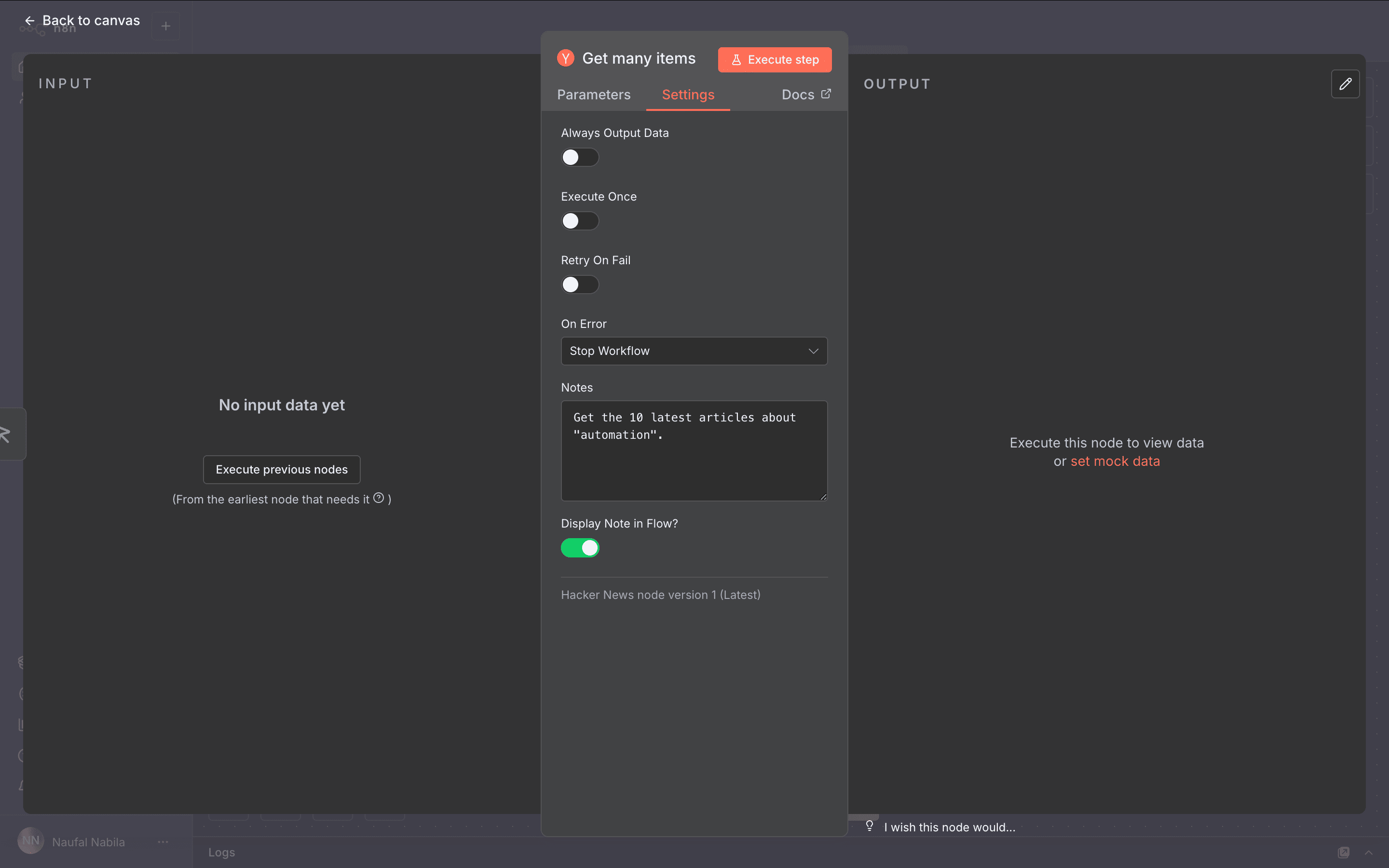The height and width of the screenshot is (868, 1389).
Task: Toggle the Always Output Data switch
Action: (580, 157)
